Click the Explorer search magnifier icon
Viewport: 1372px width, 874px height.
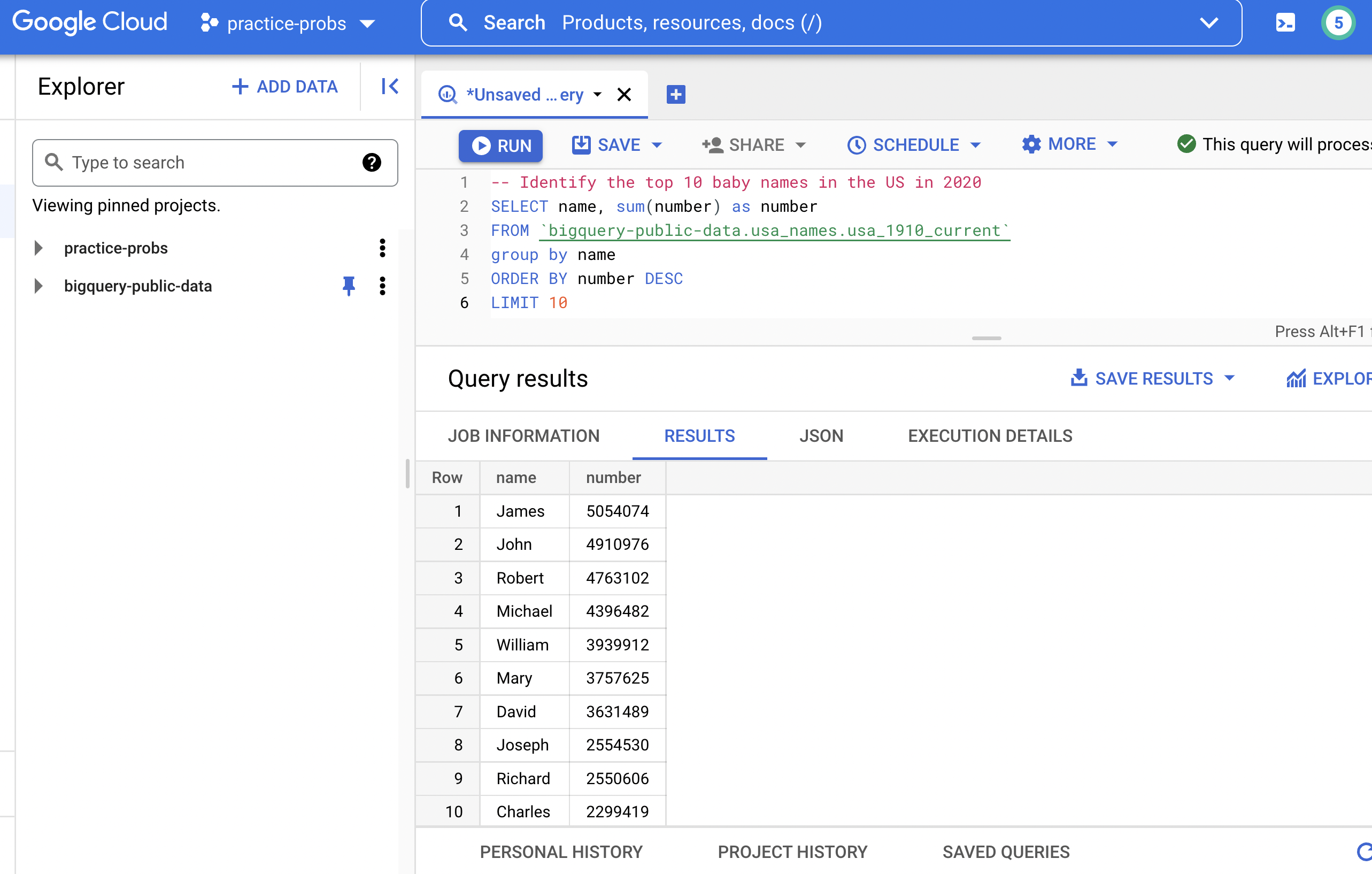click(x=53, y=163)
